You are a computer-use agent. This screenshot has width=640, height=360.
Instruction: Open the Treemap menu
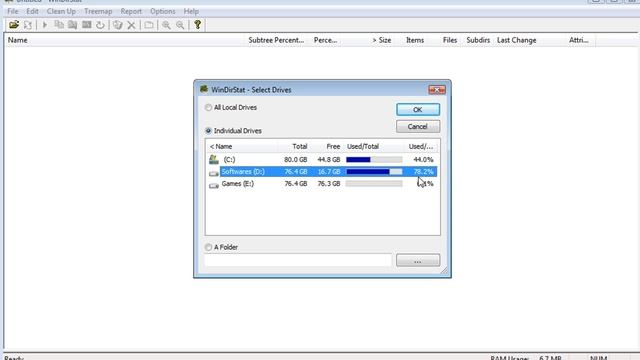pos(98,11)
